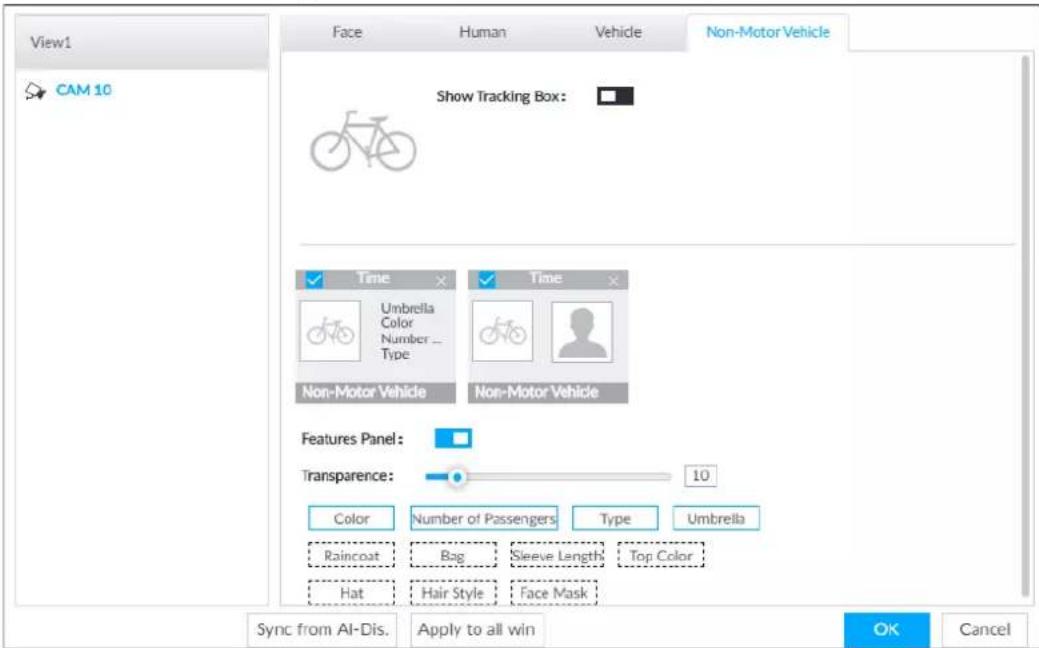Viewport: 1039px width, 648px height.
Task: Click the Transparence value field
Action: [x=700, y=476]
